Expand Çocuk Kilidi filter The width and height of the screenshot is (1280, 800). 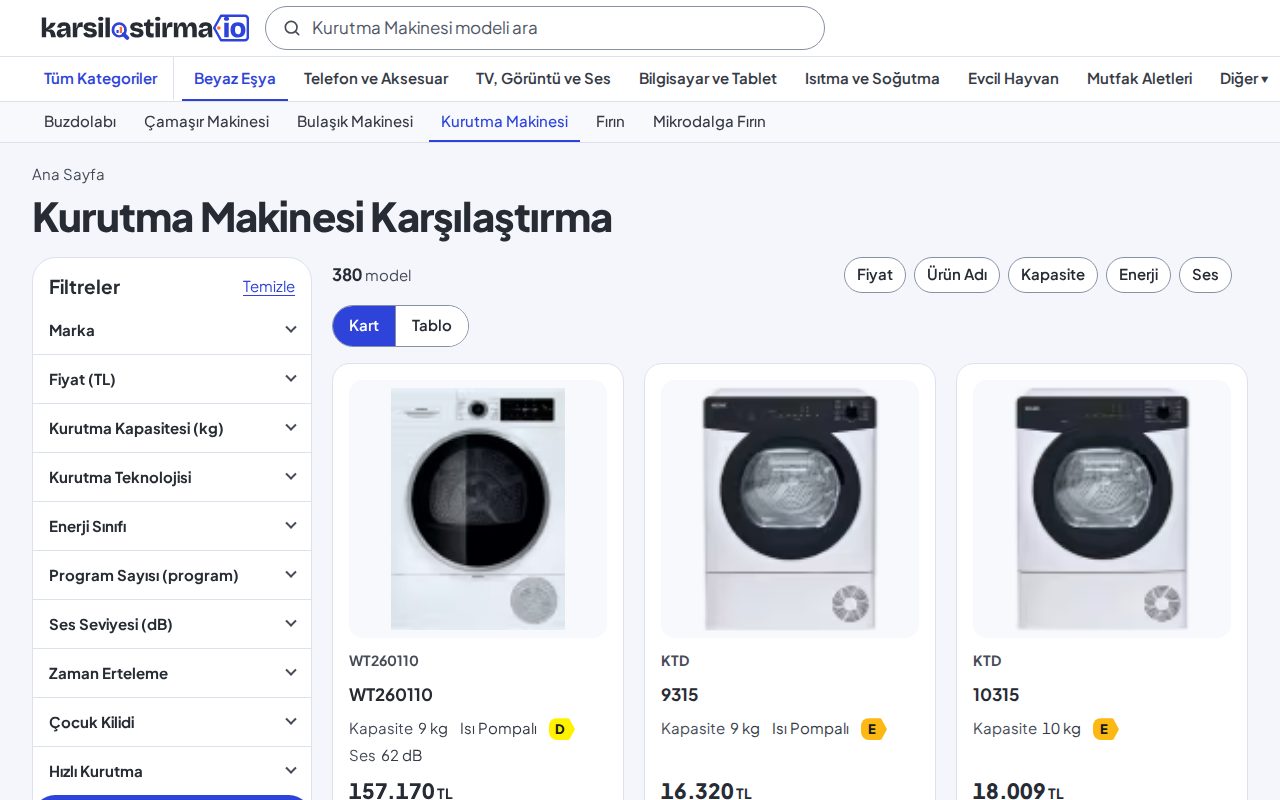click(172, 722)
